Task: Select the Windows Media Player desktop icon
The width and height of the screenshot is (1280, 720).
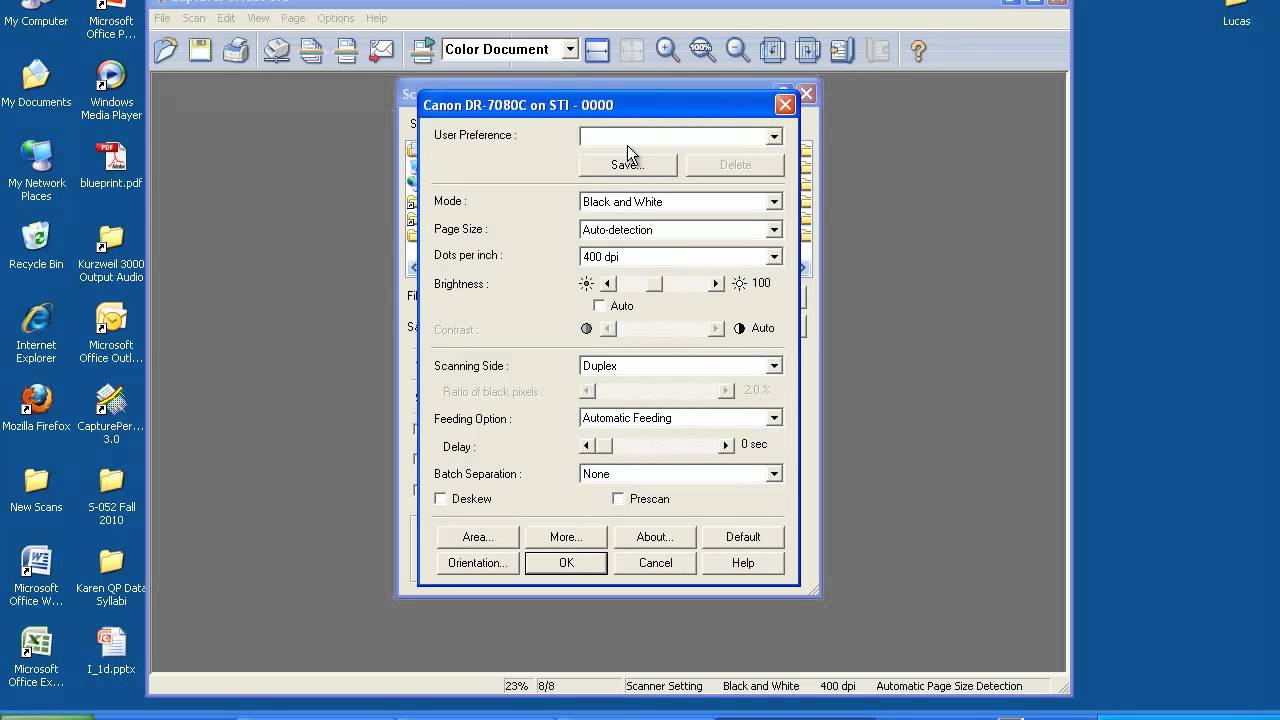Action: click(111, 90)
